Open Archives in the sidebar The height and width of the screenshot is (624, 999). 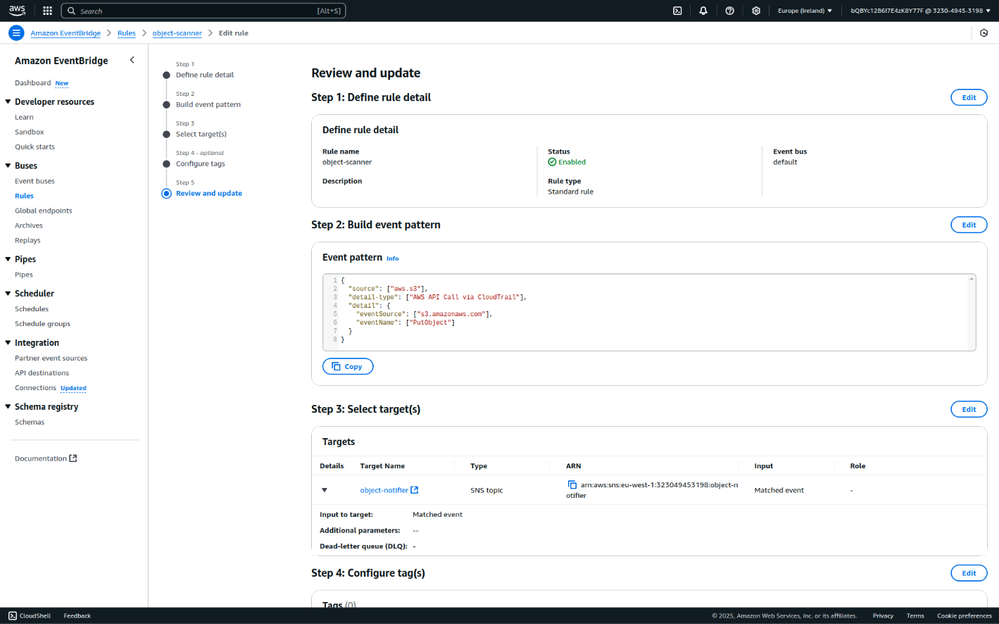[x=29, y=226]
